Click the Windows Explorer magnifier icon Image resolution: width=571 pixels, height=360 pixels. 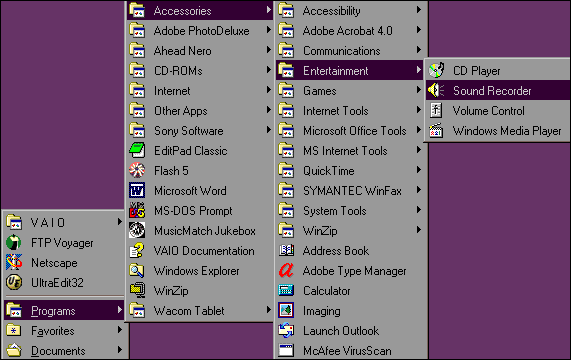(x=137, y=270)
